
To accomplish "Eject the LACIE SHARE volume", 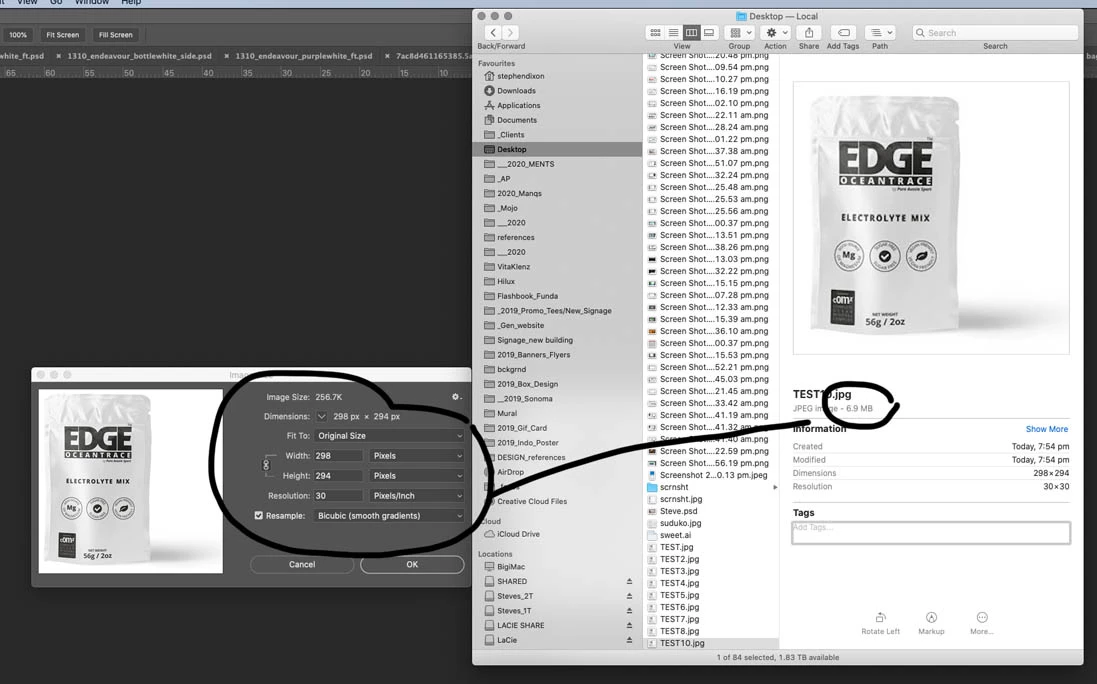I will point(629,625).
